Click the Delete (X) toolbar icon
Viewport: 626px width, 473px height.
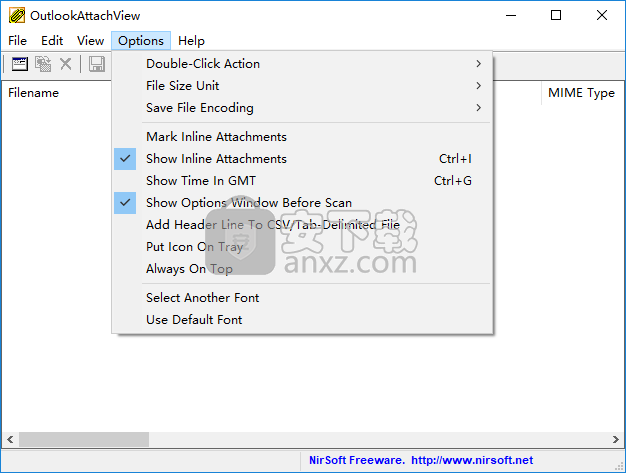click(x=65, y=64)
